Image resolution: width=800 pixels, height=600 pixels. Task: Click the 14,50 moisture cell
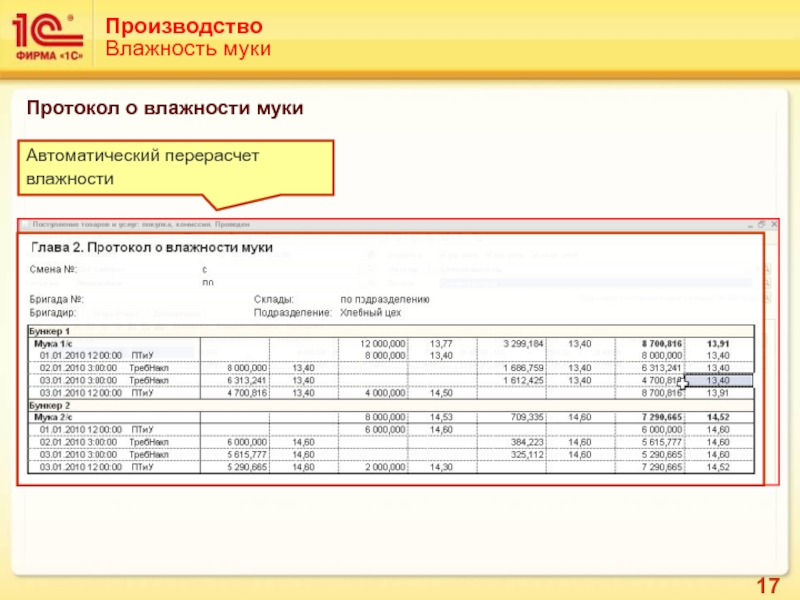pos(441,393)
